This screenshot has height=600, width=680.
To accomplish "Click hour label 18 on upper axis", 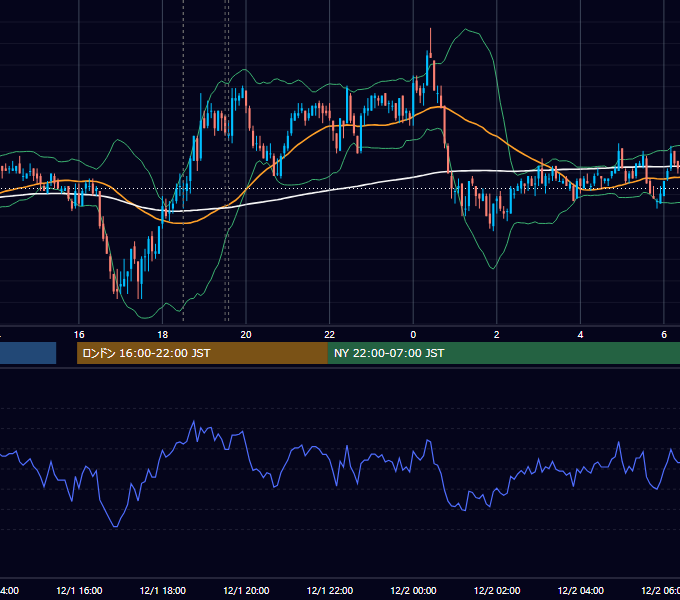I will pyautogui.click(x=163, y=335).
